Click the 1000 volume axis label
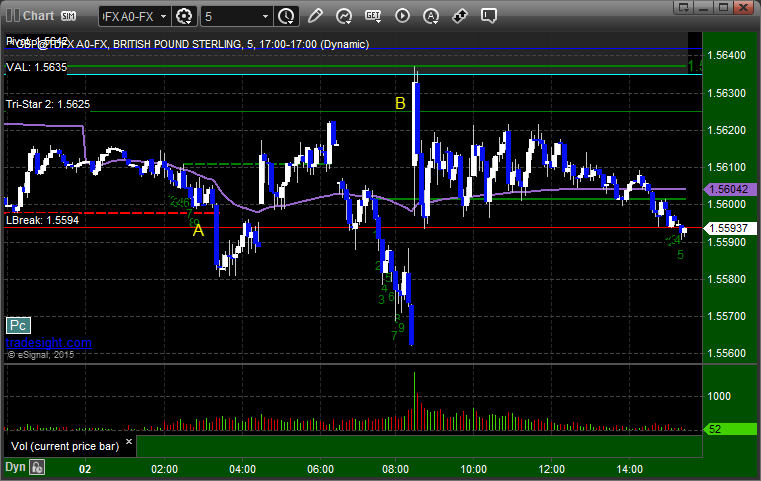Screen dimensions: 761x481 point(719,397)
